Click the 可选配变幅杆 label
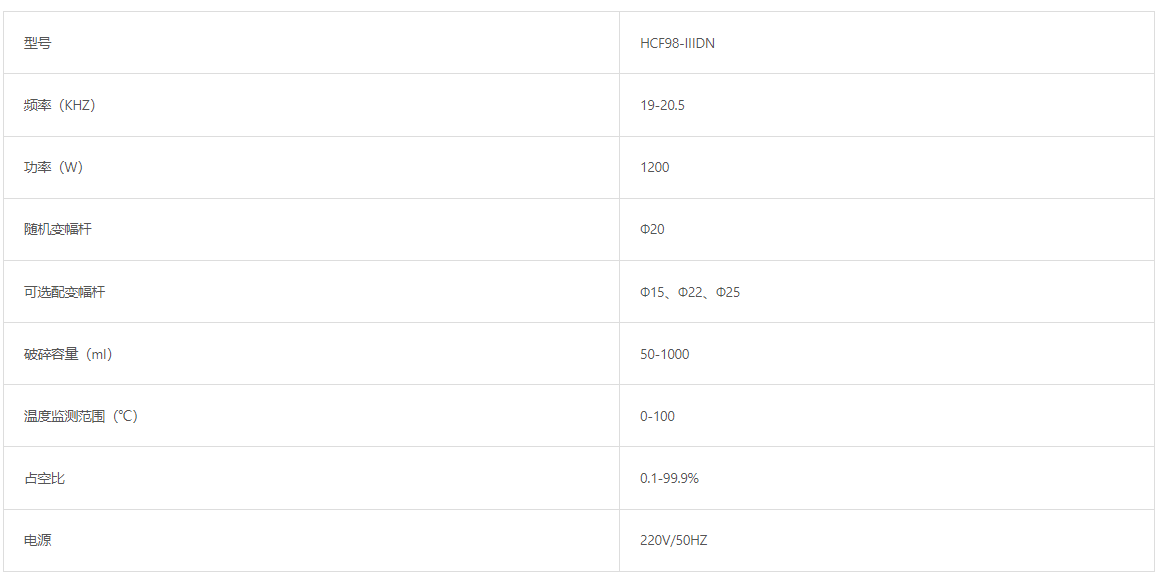The image size is (1161, 578). (64, 292)
